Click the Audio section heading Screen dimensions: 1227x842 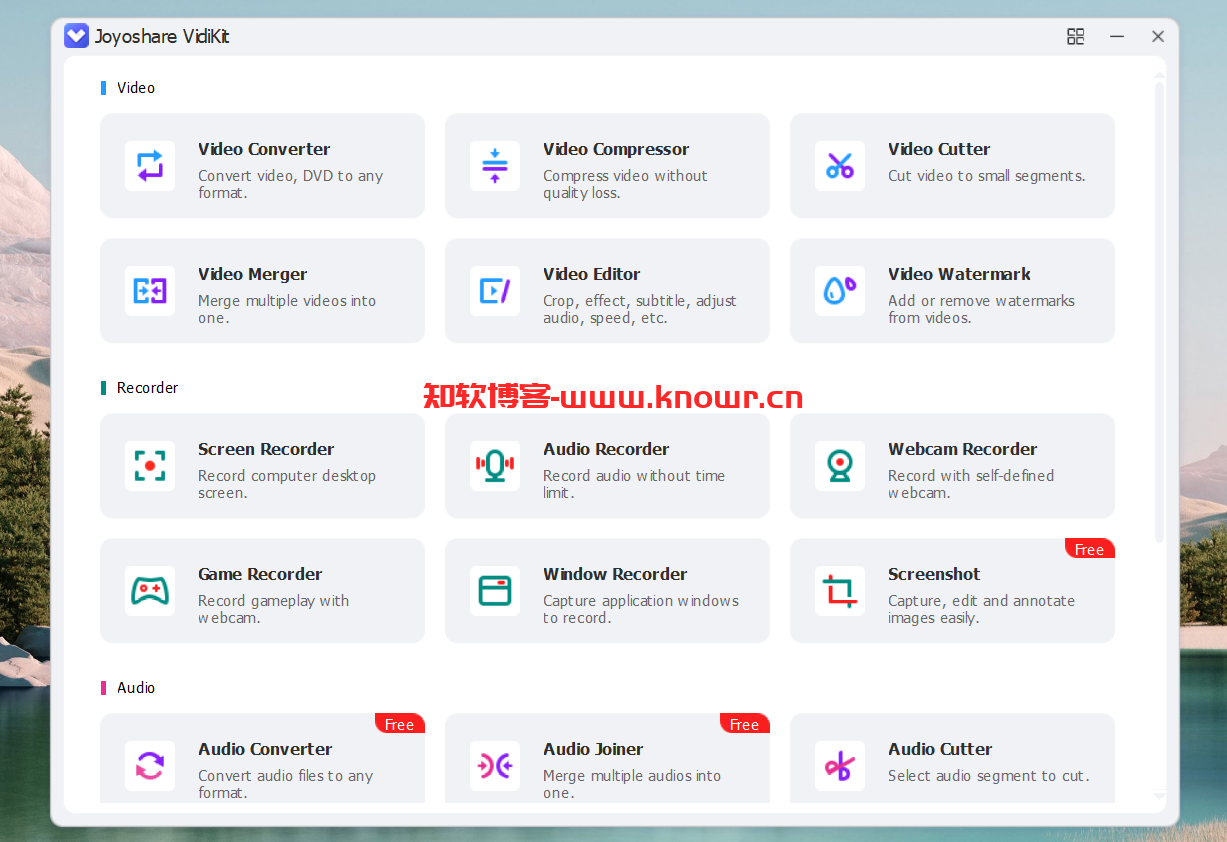pos(136,688)
